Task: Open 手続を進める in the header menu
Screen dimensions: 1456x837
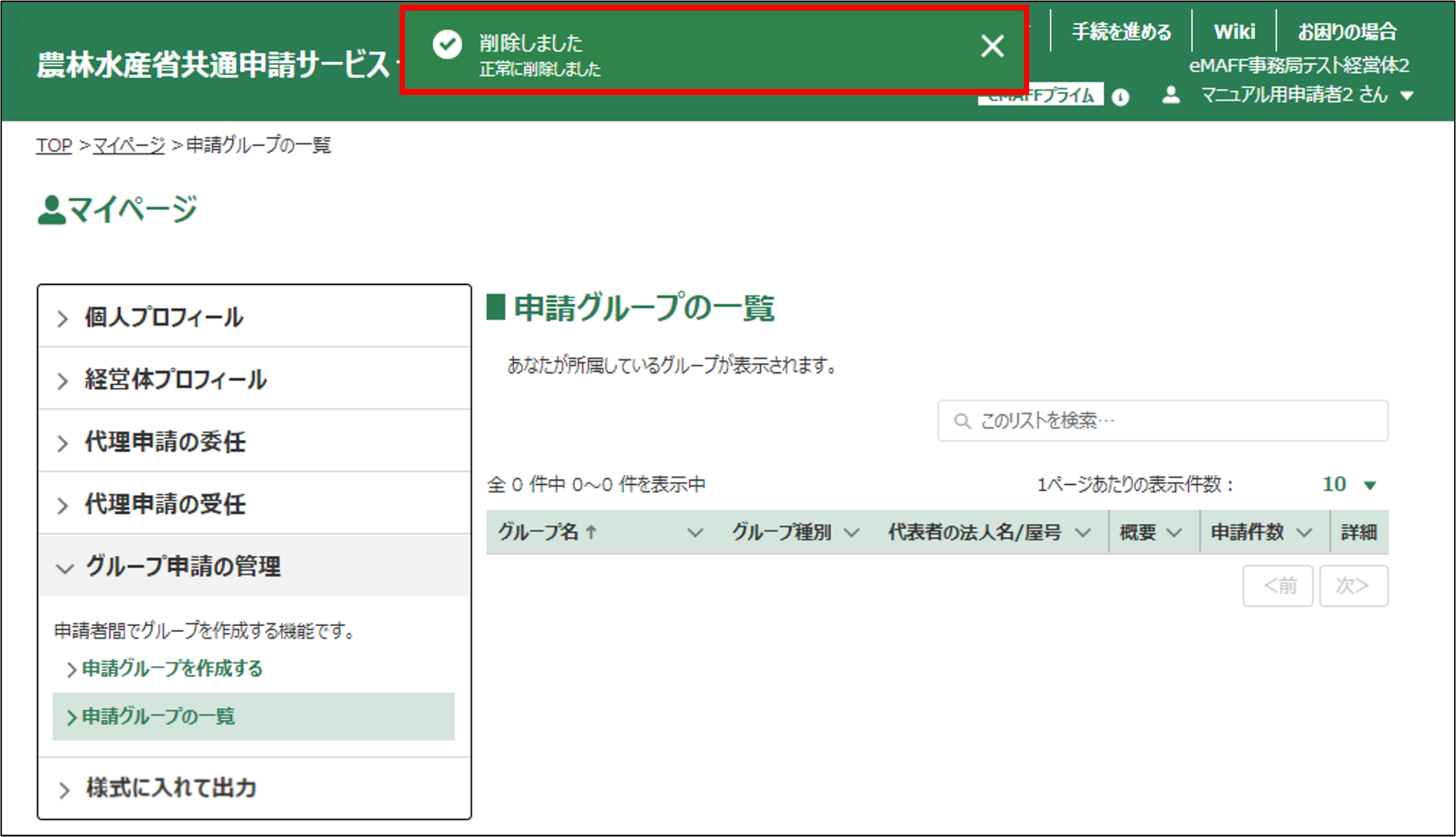Action: [1121, 32]
